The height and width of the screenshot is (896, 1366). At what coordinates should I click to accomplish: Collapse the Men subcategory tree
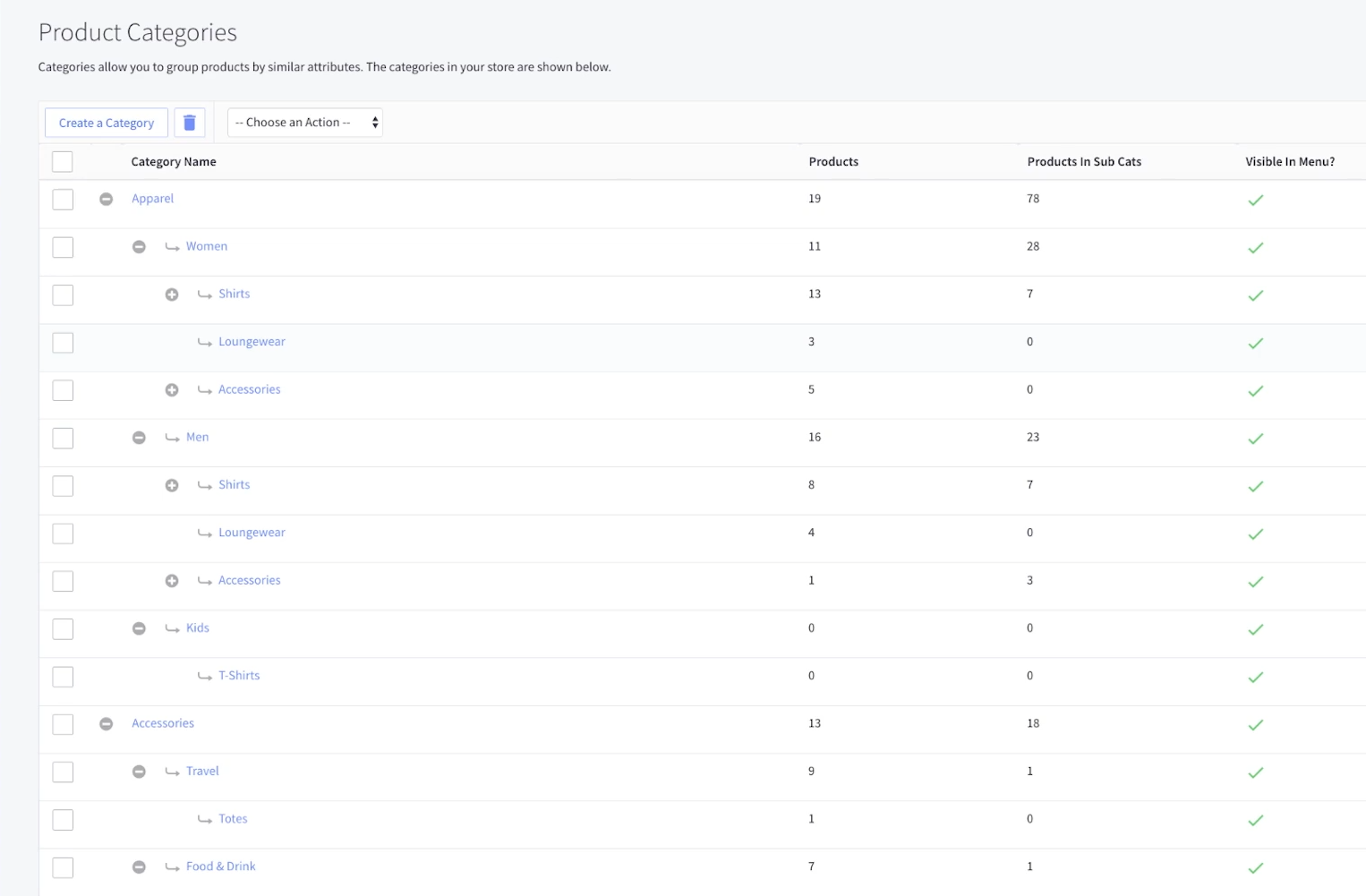coord(139,438)
